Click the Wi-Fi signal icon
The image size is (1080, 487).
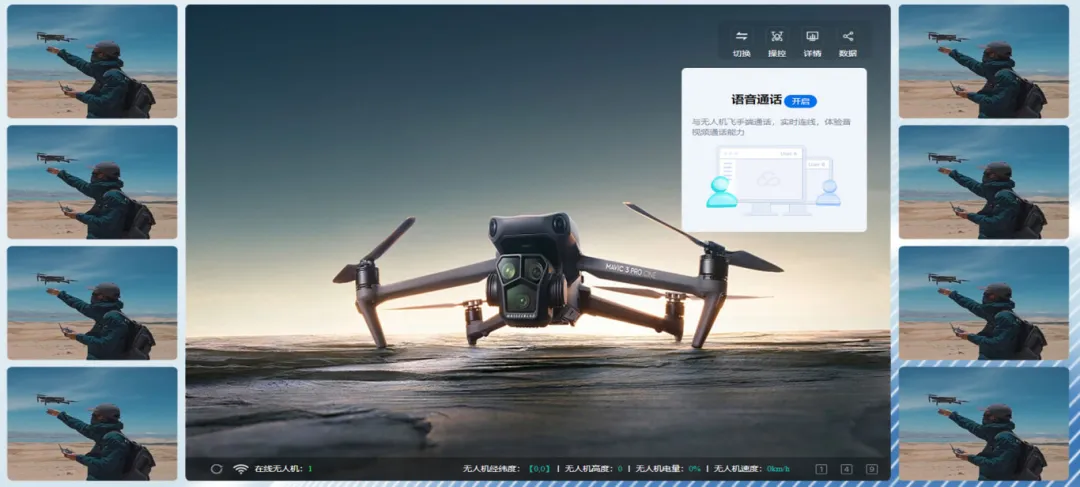point(240,468)
